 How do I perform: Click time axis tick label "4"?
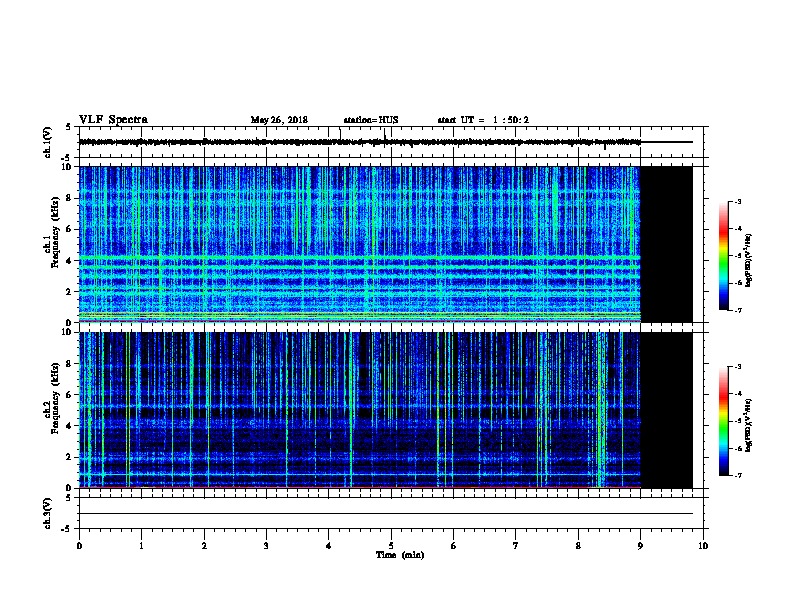pyautogui.click(x=329, y=546)
